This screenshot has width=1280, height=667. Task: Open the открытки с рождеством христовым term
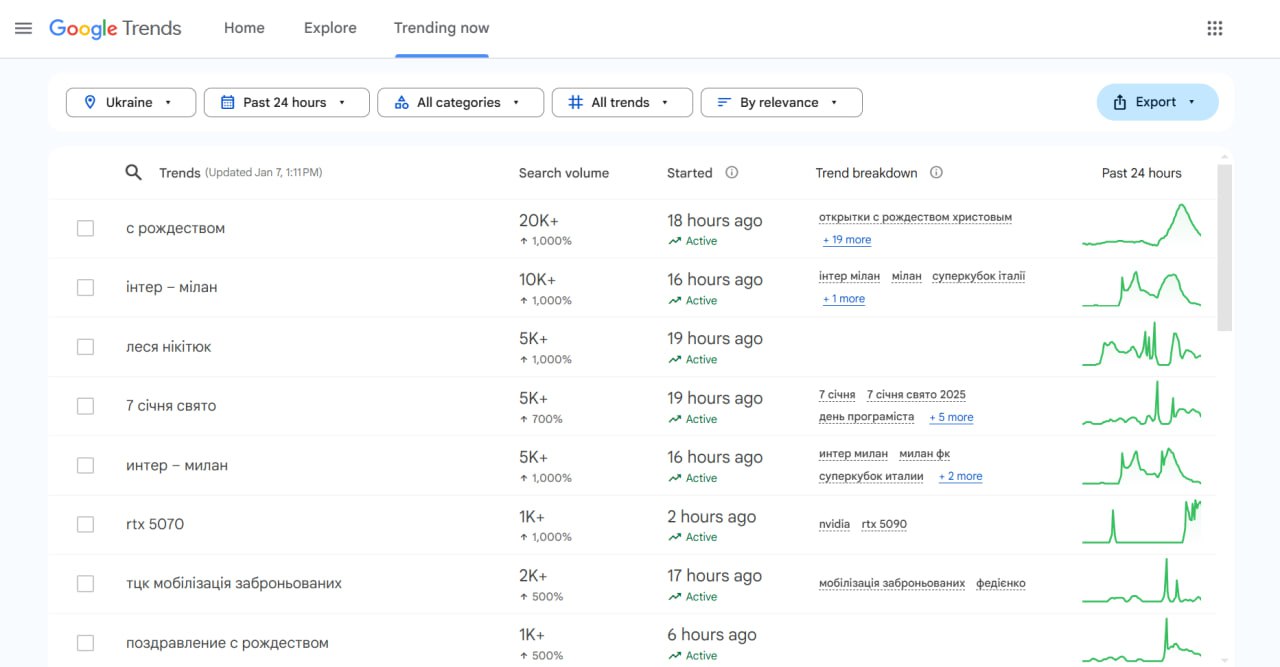pos(916,217)
